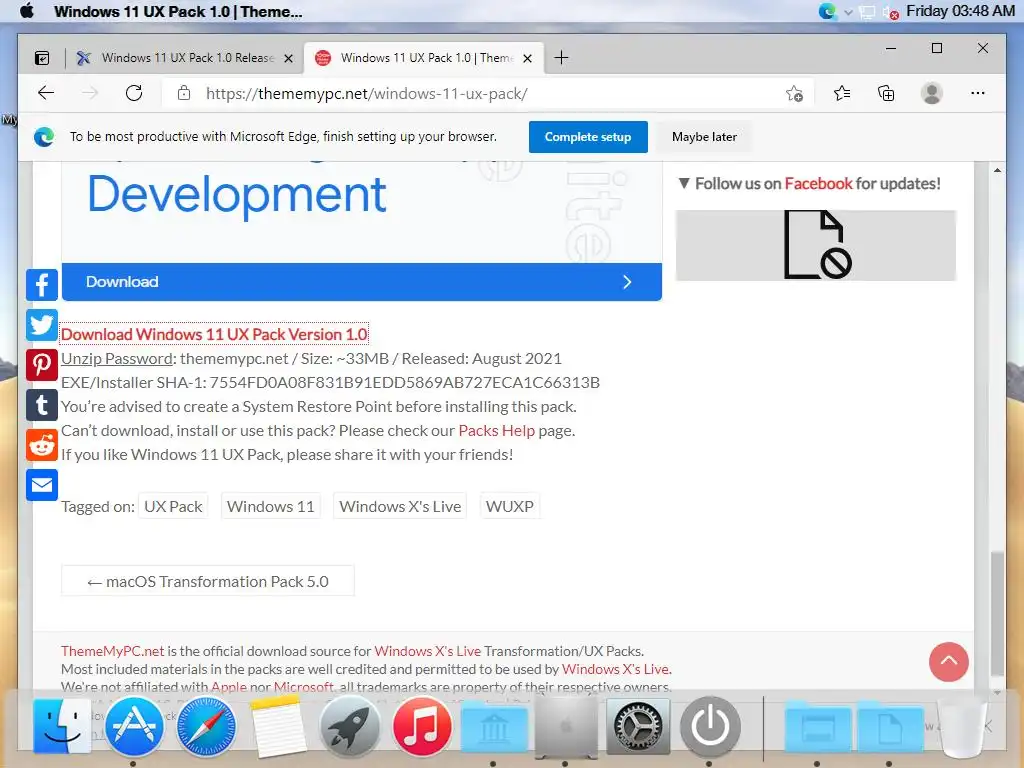Click the address bar URL

[366, 93]
